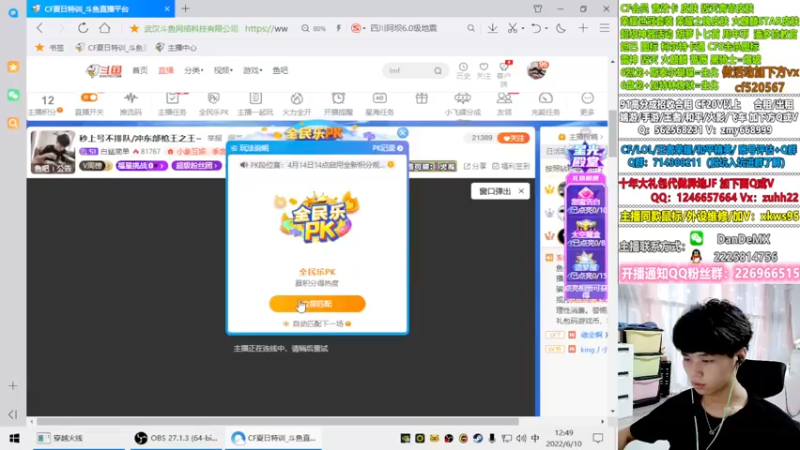Click the scissors screenshot tool icon

(512, 29)
